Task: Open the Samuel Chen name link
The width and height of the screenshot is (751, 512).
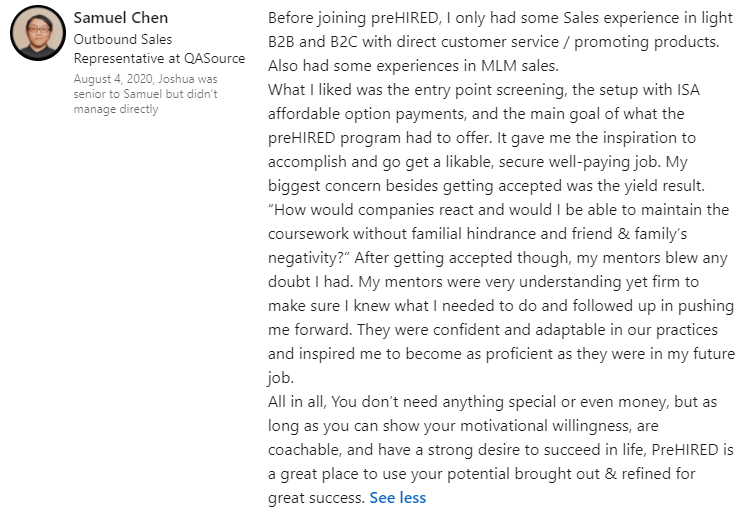Action: [x=121, y=18]
